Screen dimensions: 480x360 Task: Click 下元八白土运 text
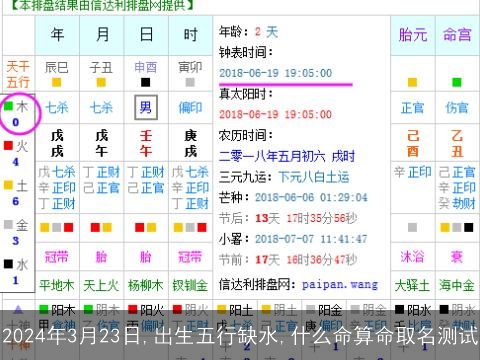point(314,177)
